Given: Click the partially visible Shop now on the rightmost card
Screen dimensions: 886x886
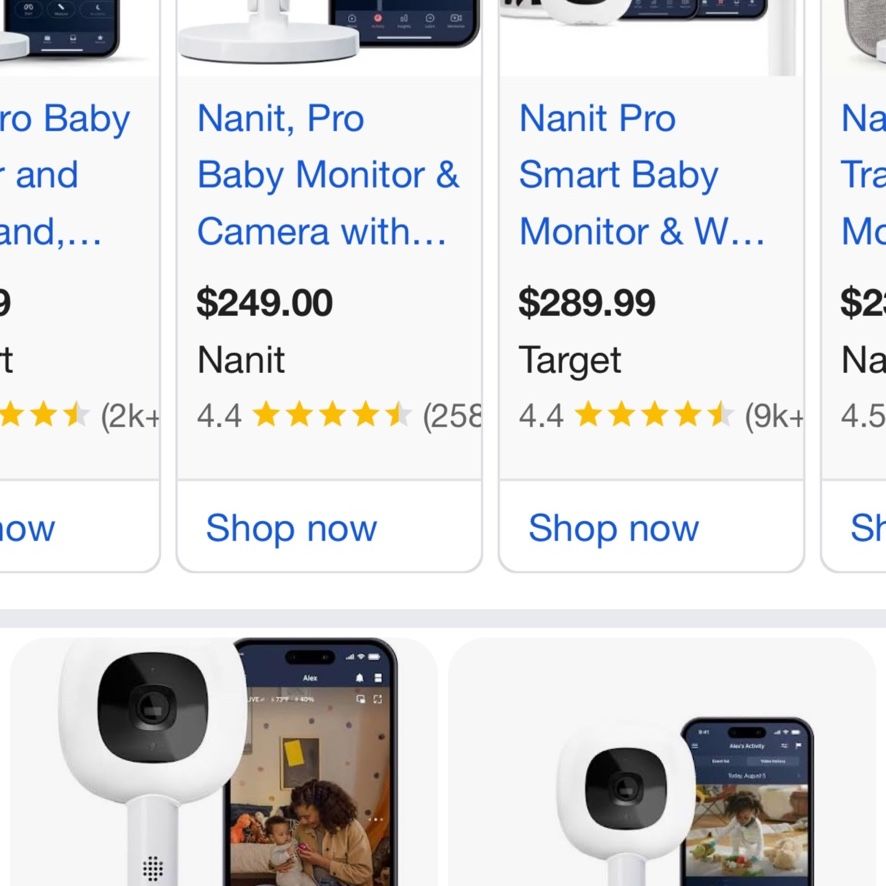Looking at the screenshot, I should pos(868,528).
